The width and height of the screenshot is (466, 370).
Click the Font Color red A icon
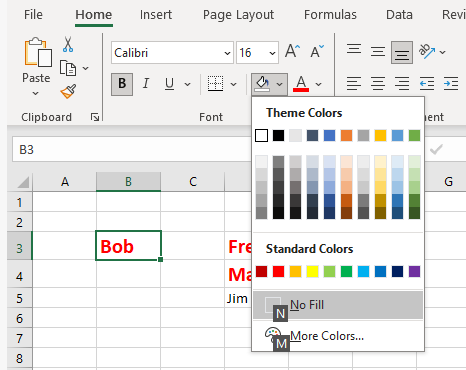click(x=301, y=84)
